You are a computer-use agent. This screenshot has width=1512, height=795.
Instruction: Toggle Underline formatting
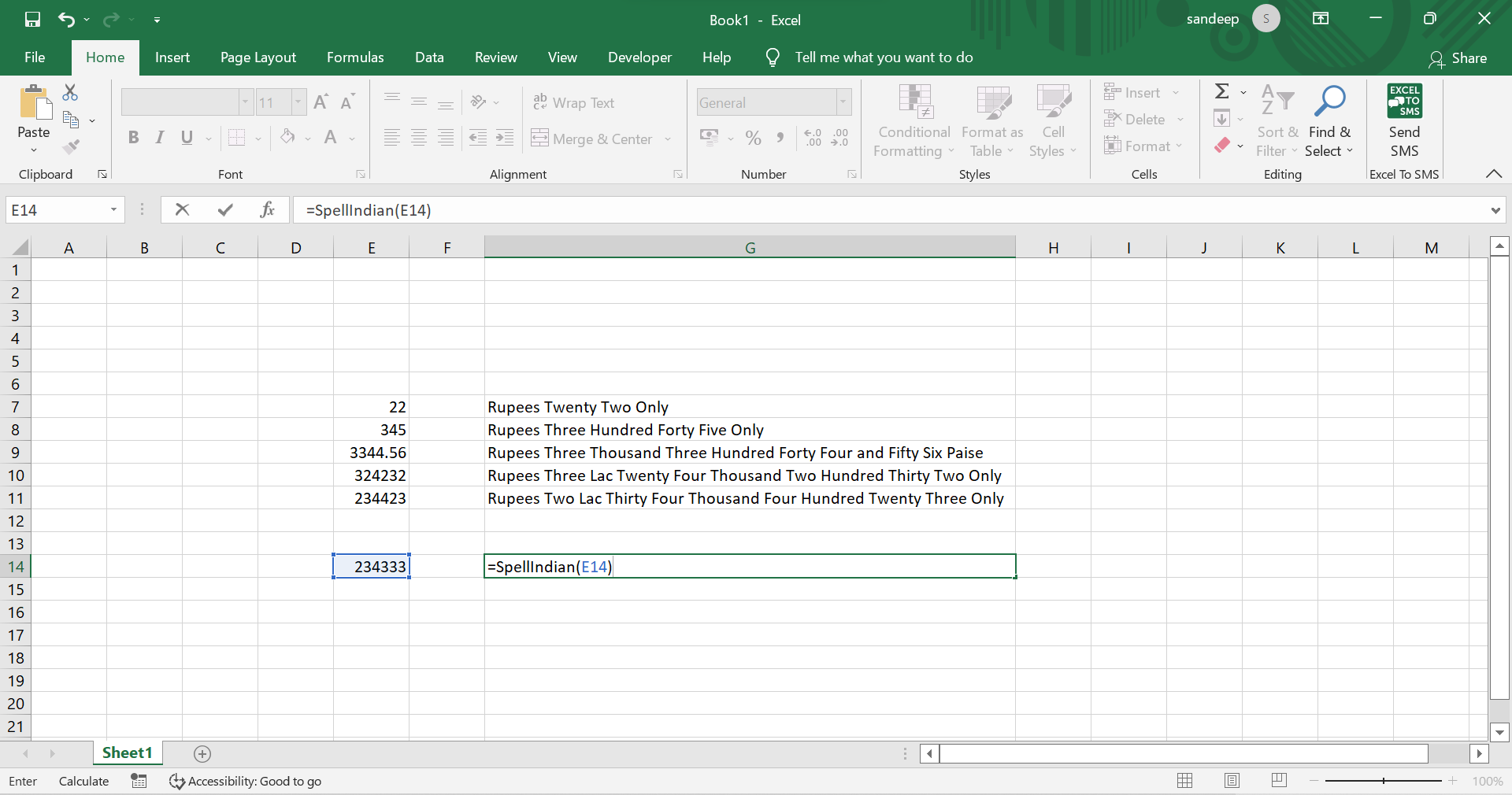tap(187, 138)
